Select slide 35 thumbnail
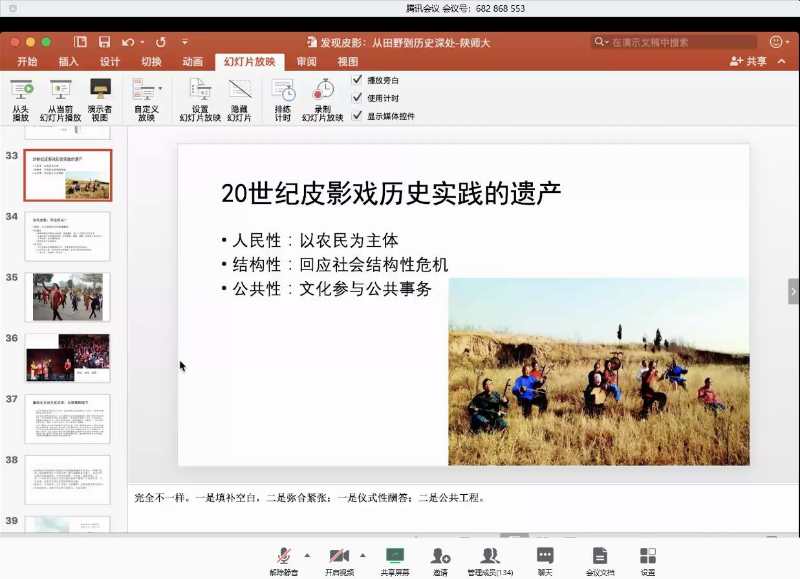 [68, 297]
